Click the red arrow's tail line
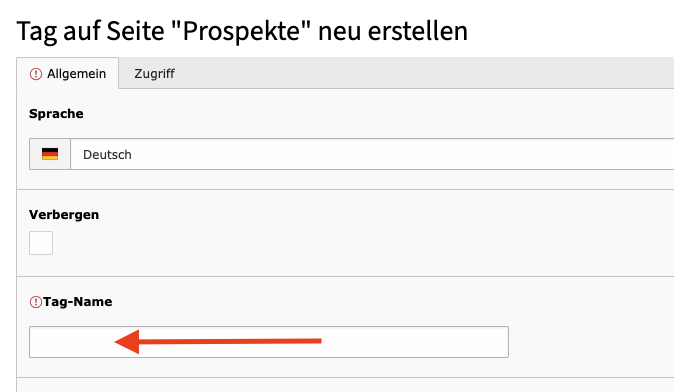 click(x=230, y=341)
